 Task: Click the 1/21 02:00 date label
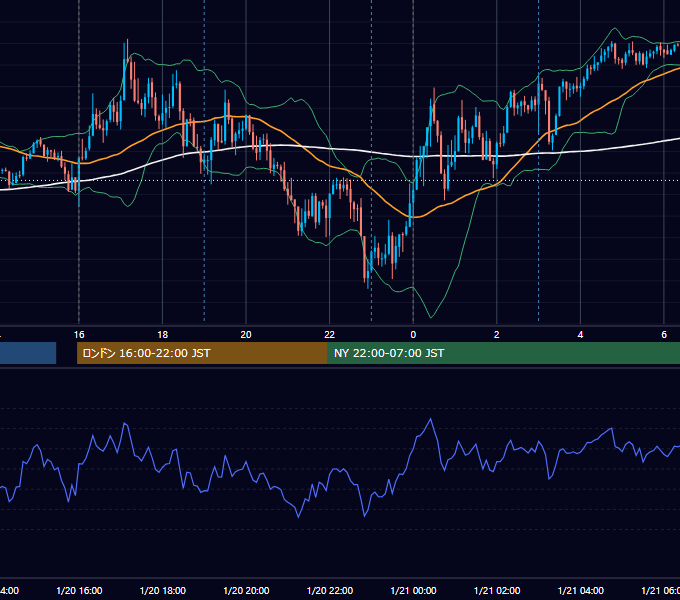point(497,590)
